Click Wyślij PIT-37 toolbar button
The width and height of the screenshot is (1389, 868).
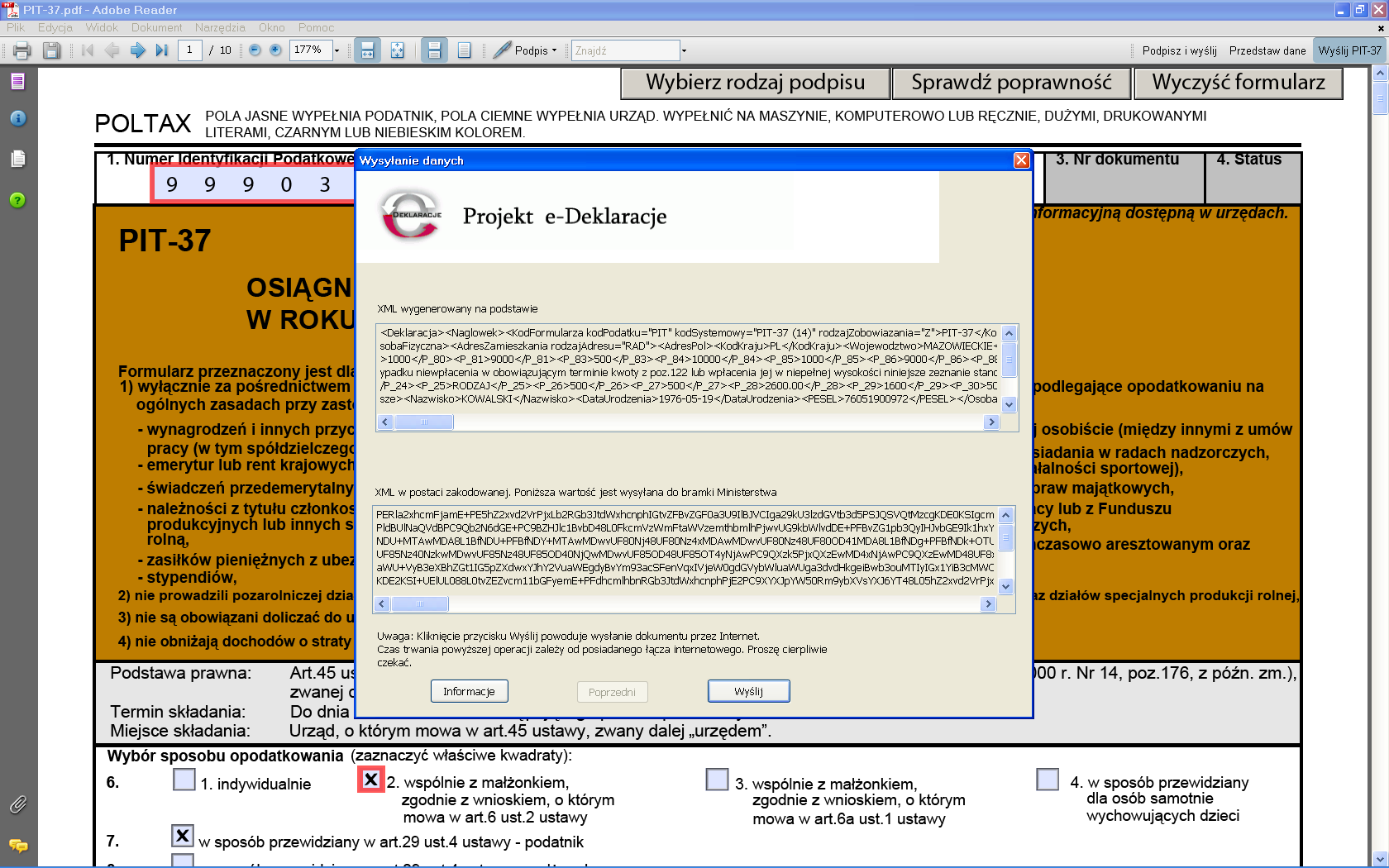1349,50
